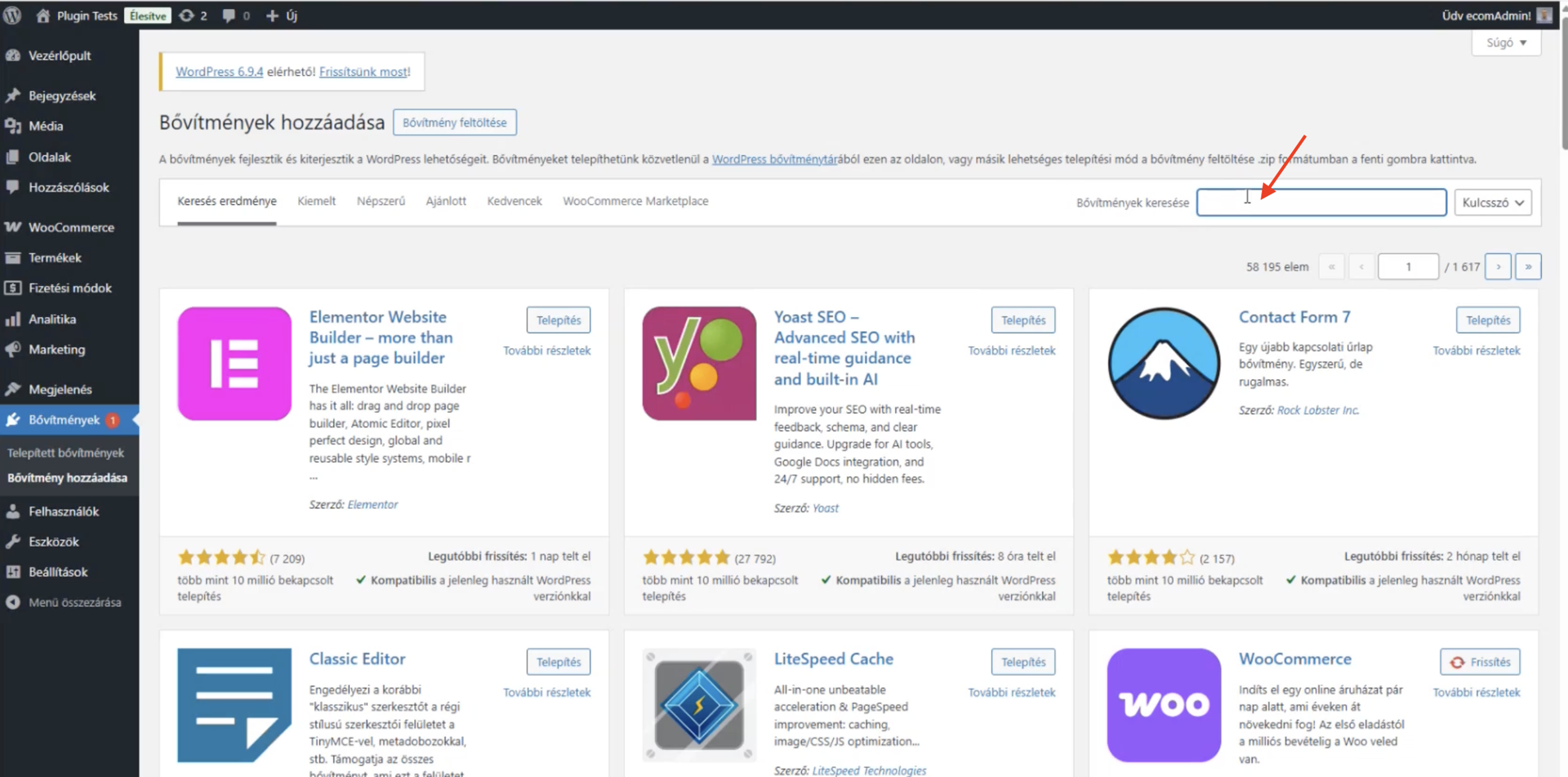Open További részletek for Contact Form 7
Screen dimensions: 1568x777
1477,351
